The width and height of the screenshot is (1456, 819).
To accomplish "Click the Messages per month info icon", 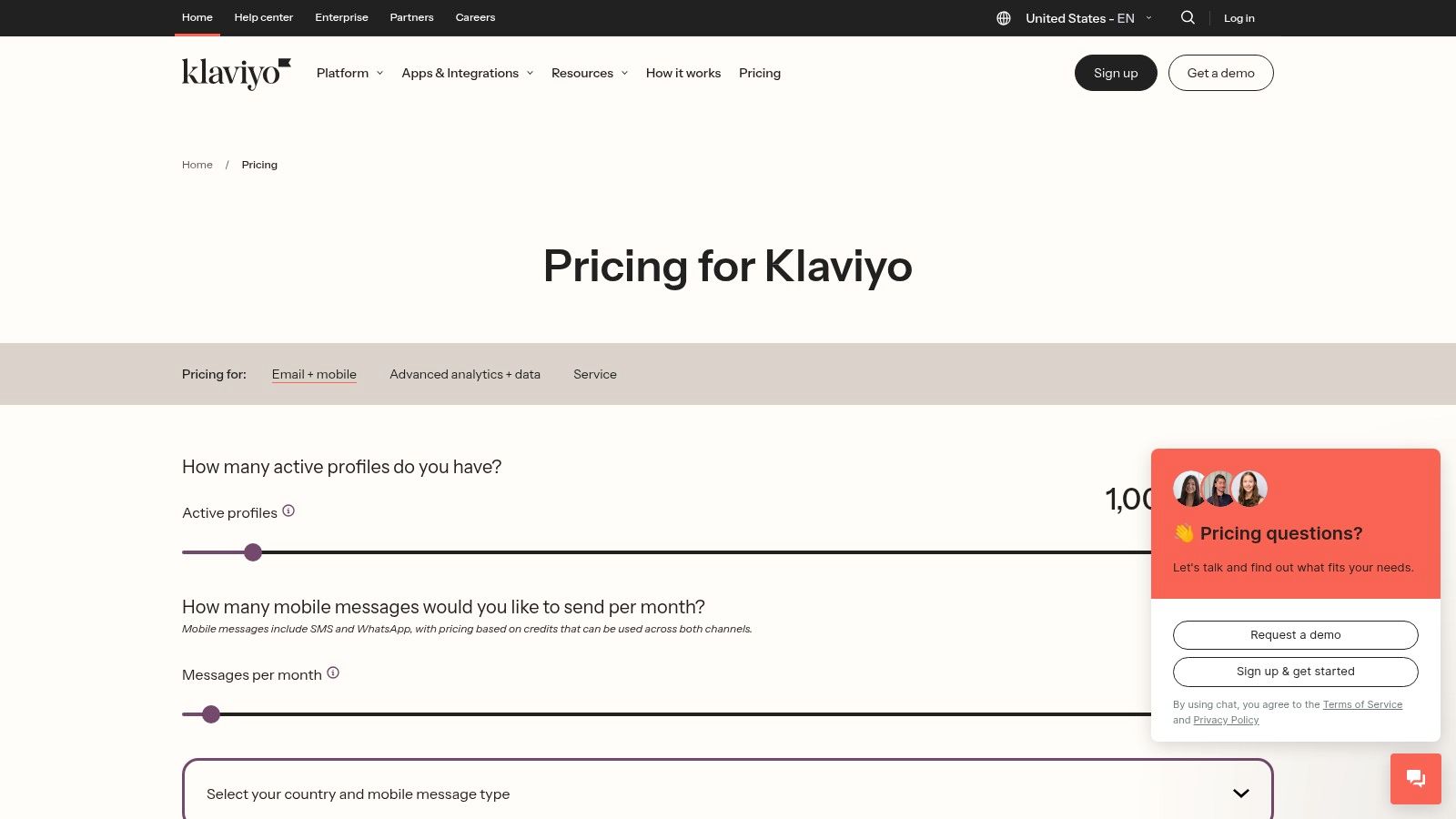I will tap(333, 672).
